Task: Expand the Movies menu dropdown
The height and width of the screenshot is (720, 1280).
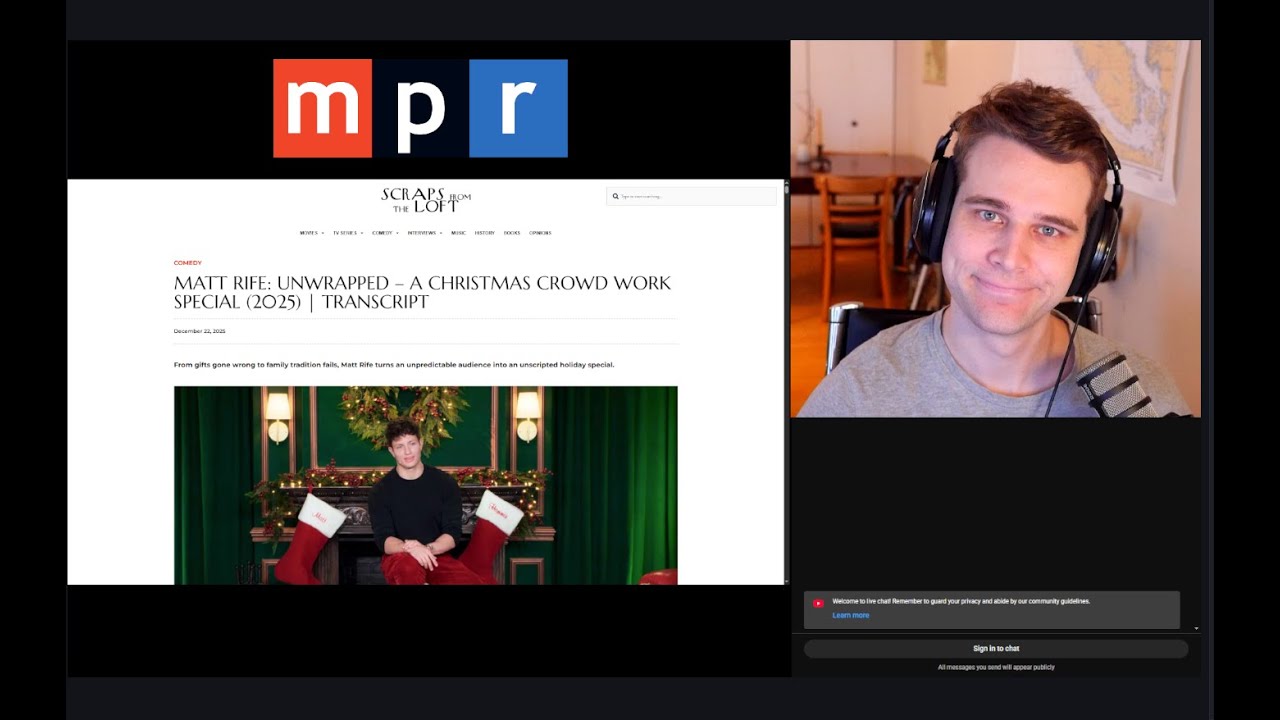Action: [311, 233]
